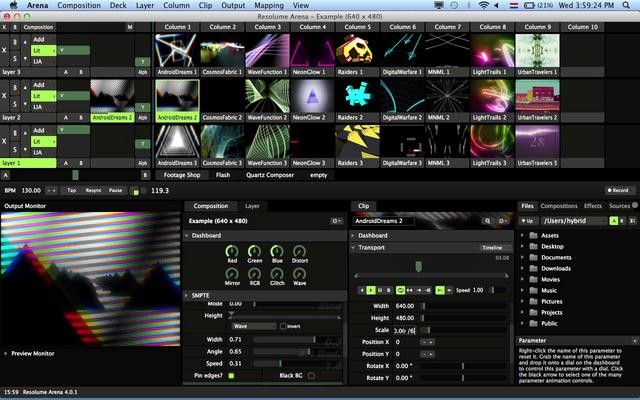Play the AndroidDreams 2 clip forward in Transport

(371, 290)
